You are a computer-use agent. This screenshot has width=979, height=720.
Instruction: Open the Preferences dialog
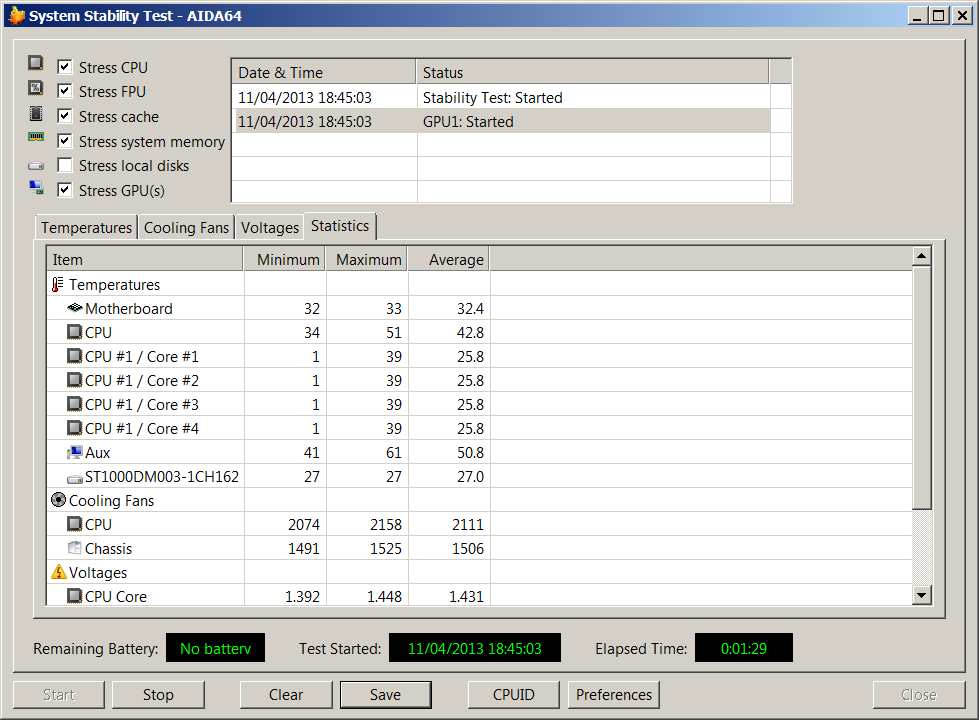coord(613,695)
